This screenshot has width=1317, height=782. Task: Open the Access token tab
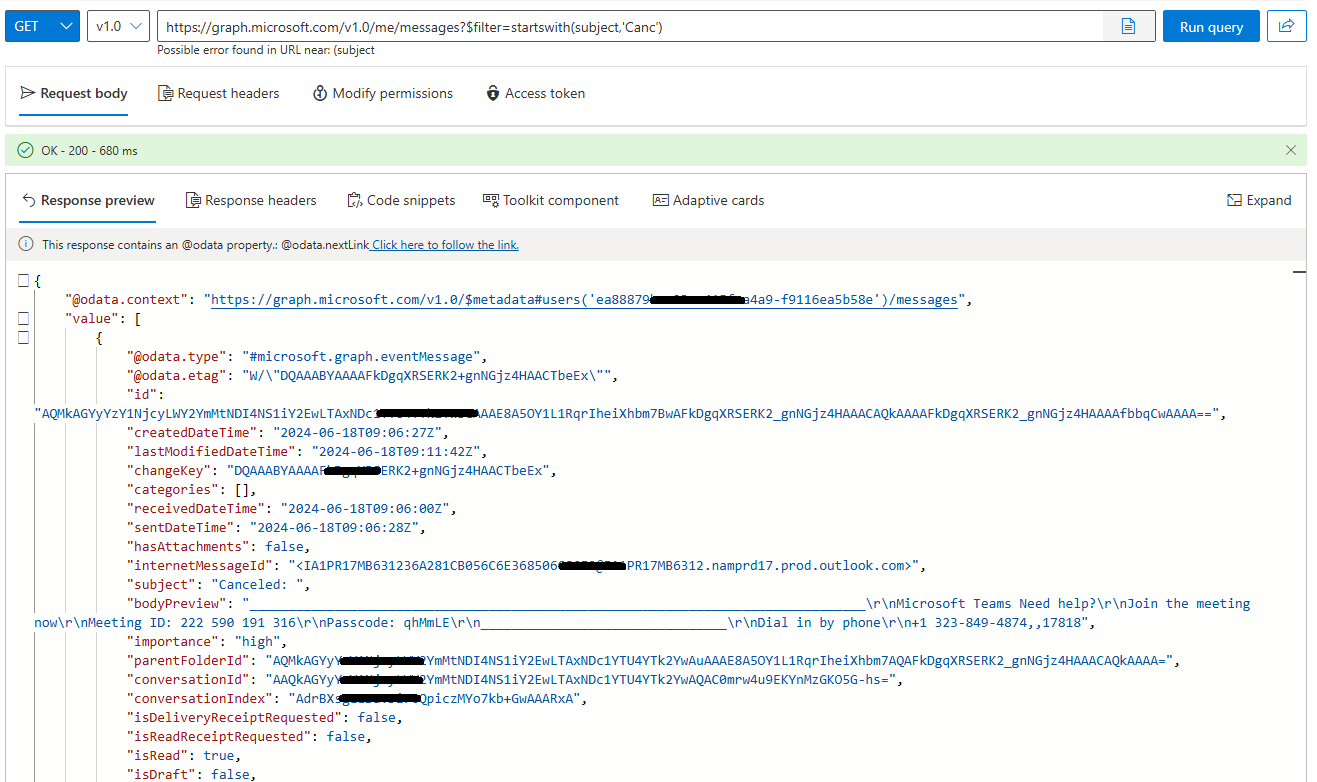coord(535,93)
